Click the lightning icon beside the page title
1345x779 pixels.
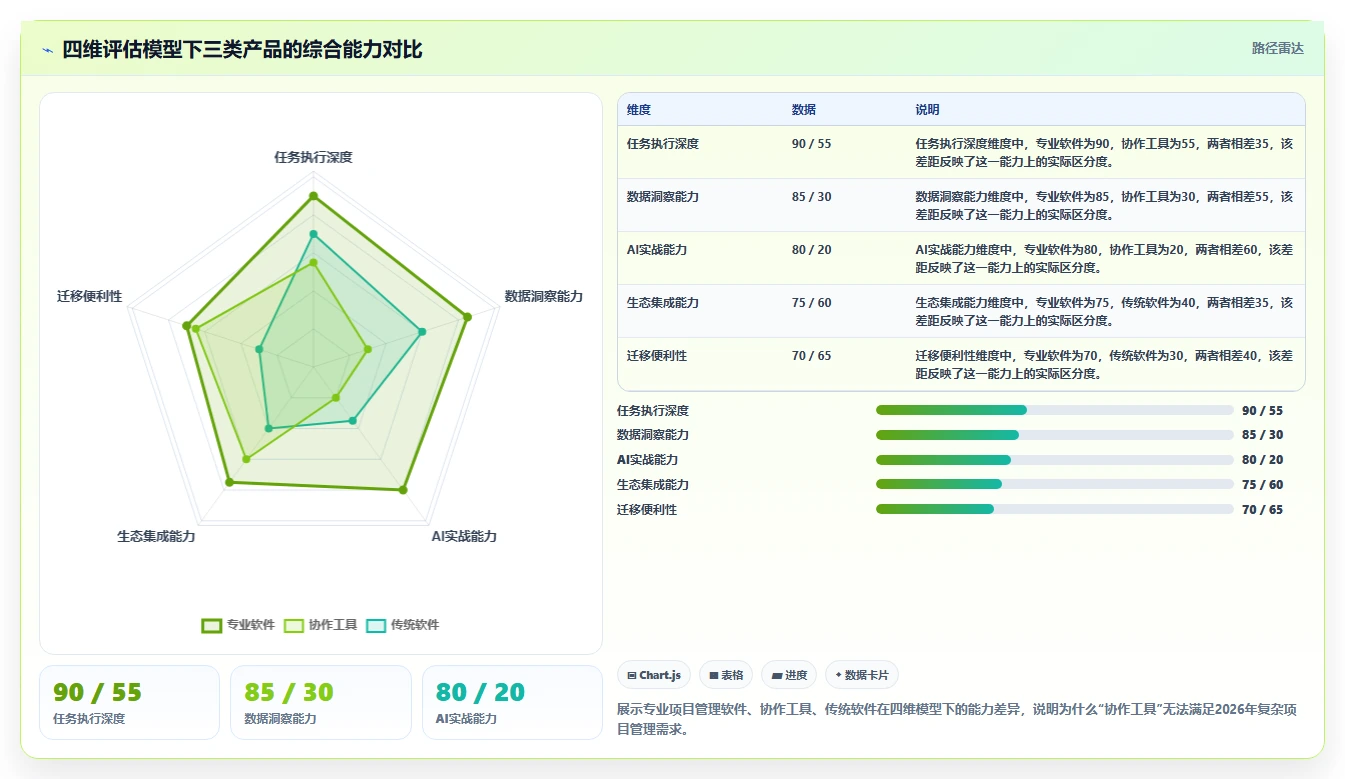tap(48, 50)
